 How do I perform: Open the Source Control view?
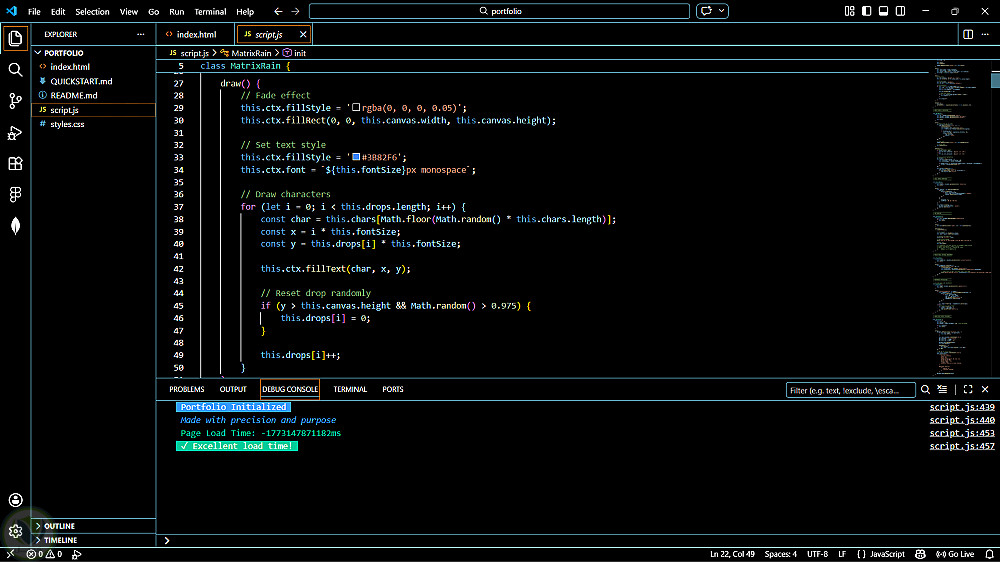pyautogui.click(x=15, y=101)
